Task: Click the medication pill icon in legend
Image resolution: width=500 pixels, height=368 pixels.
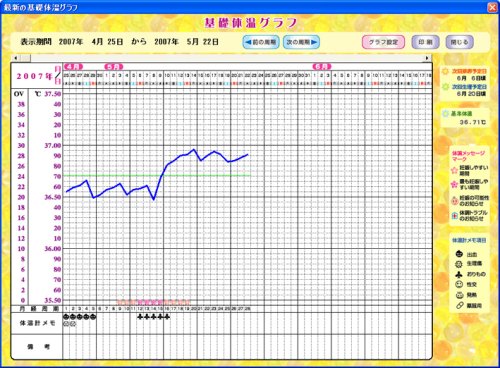Action: coord(459,305)
